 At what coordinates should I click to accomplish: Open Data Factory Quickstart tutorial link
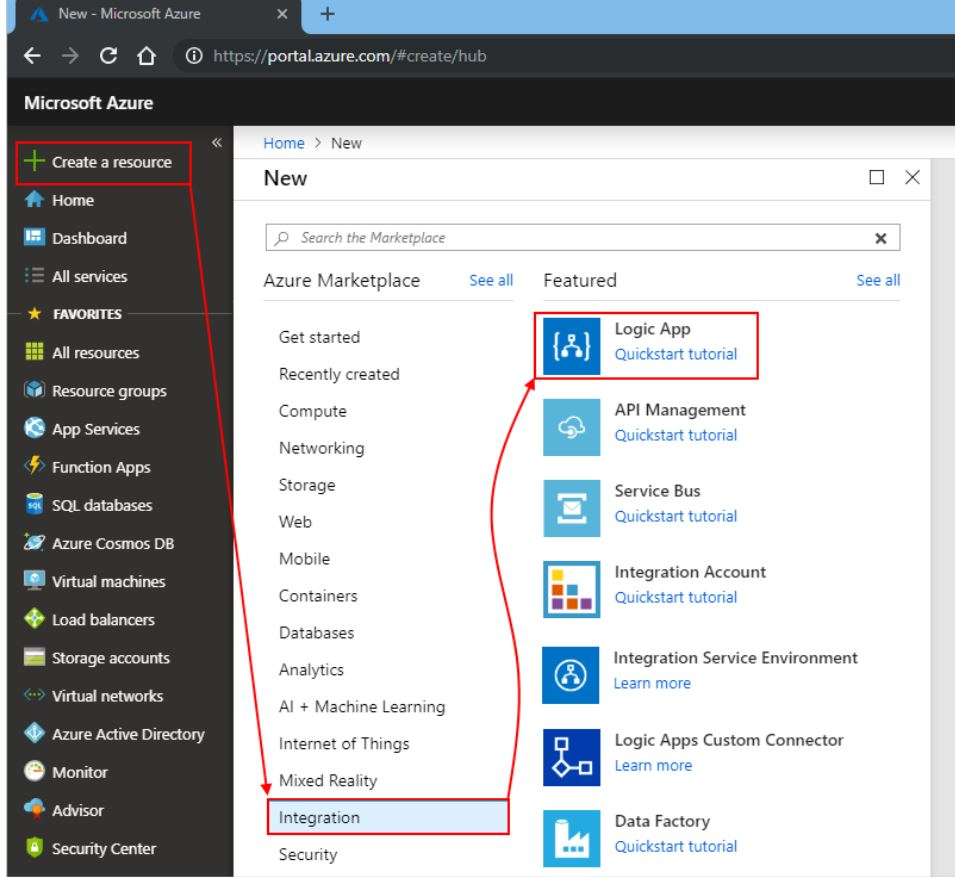click(x=675, y=846)
